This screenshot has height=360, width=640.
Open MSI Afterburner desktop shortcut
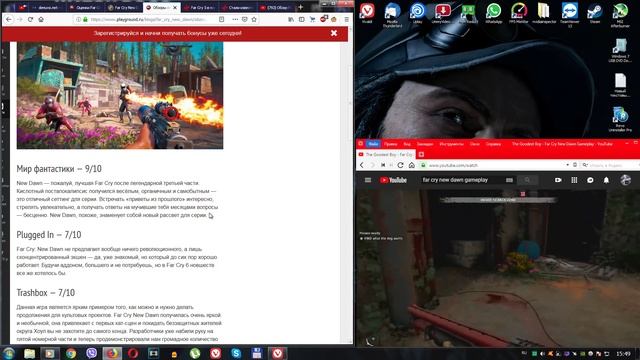(x=620, y=15)
